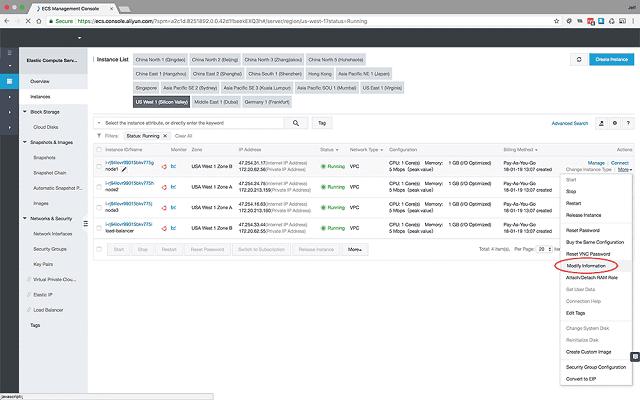
Task: Select the Singapore region tab
Action: 146,88
